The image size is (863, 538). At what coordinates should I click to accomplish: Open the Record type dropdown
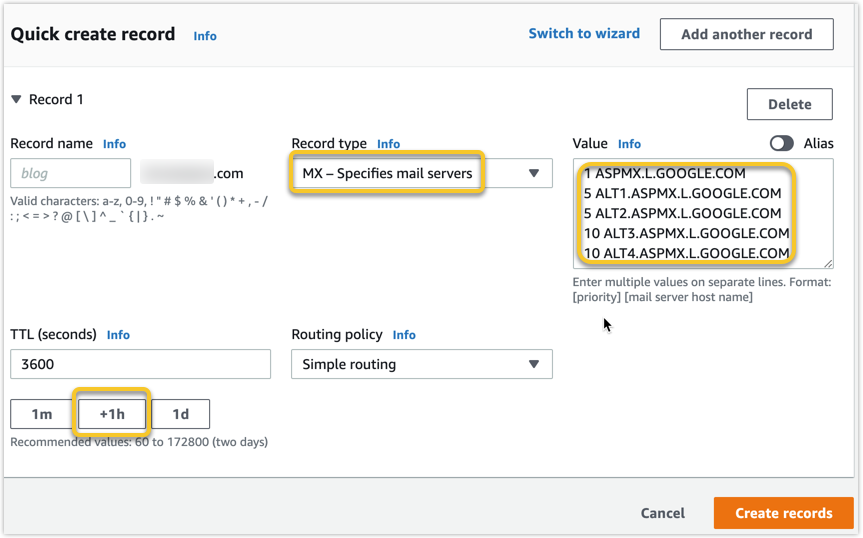[421, 173]
